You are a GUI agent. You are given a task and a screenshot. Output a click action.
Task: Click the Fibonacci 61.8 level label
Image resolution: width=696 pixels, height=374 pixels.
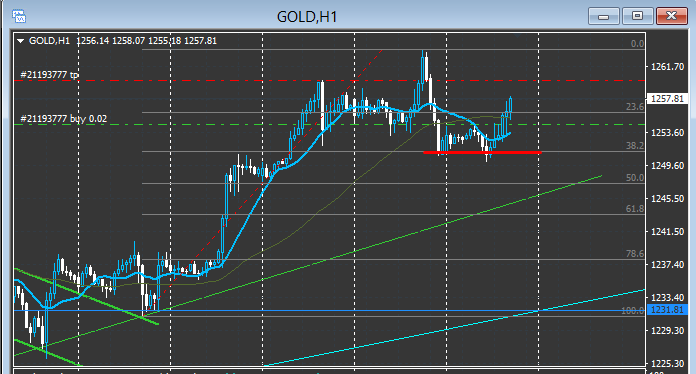[635, 209]
